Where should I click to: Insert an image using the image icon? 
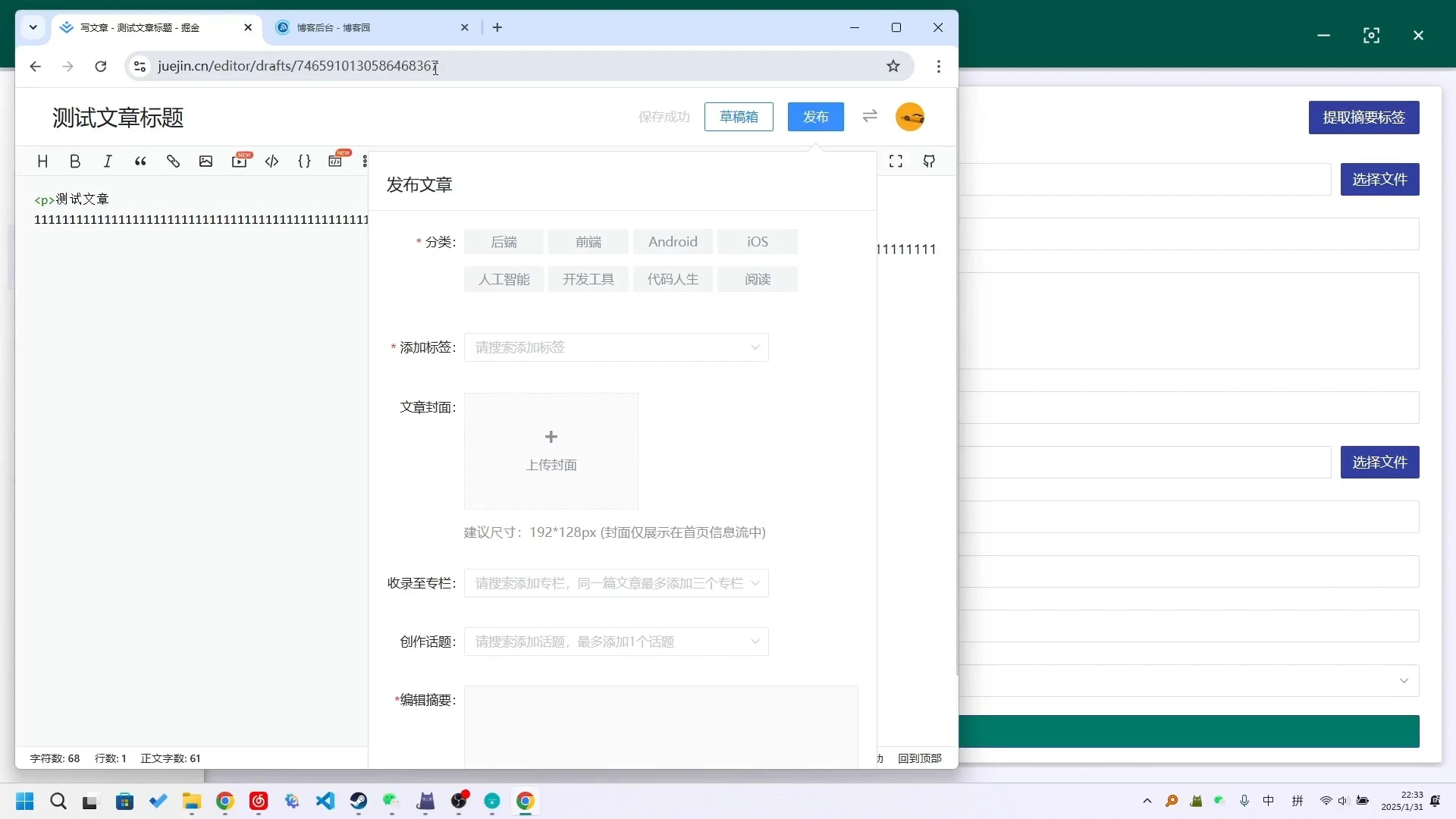(206, 161)
